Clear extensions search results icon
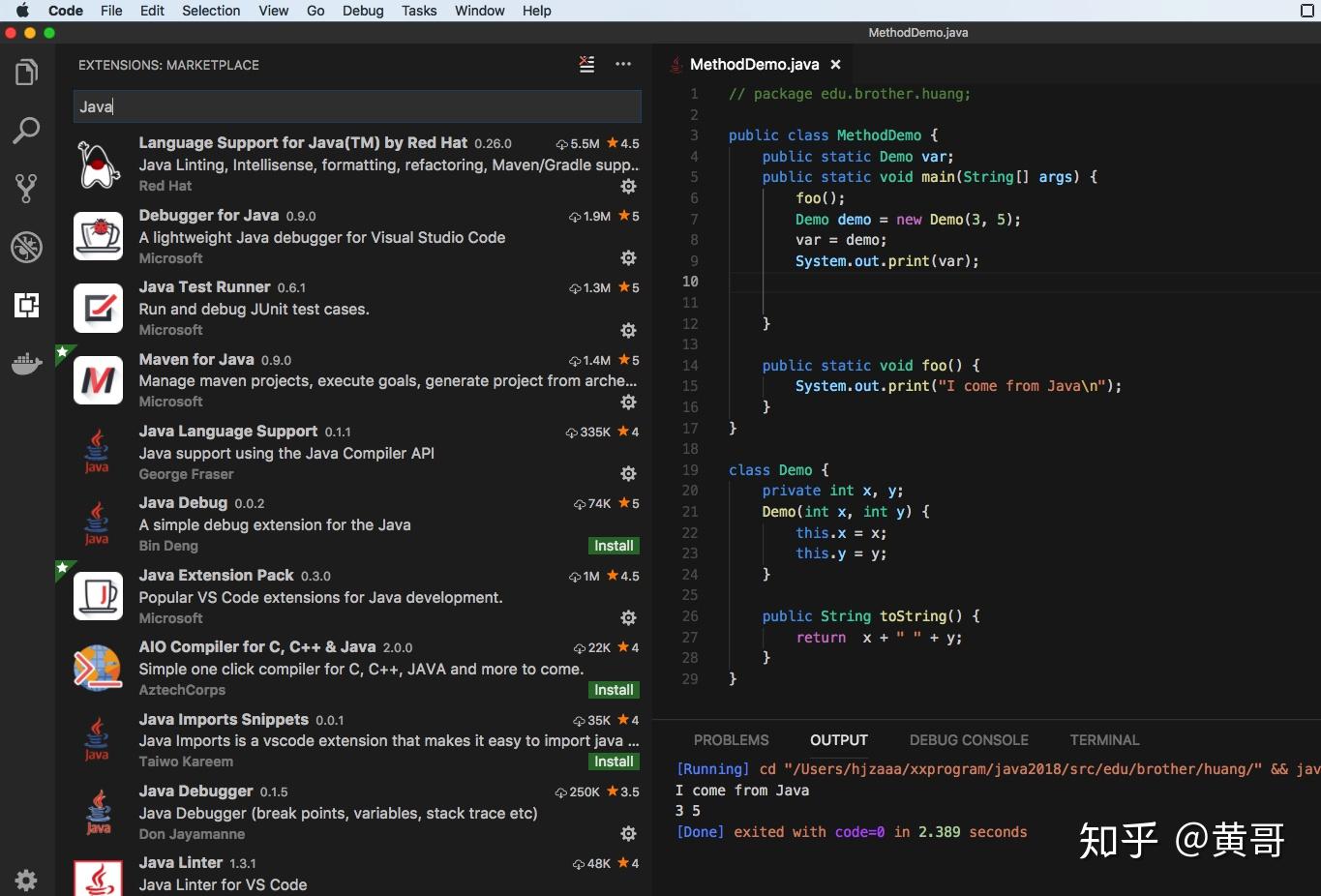This screenshot has width=1321, height=896. 586,64
